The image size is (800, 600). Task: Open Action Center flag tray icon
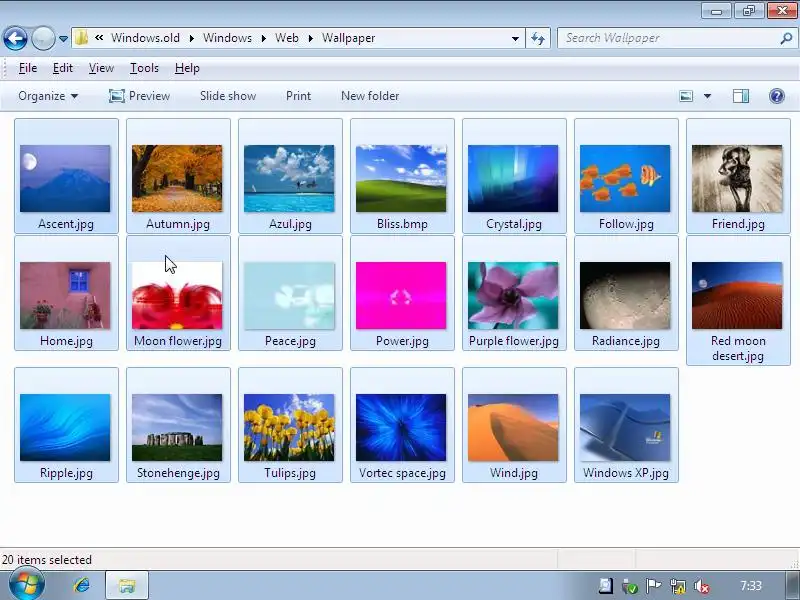[x=653, y=586]
